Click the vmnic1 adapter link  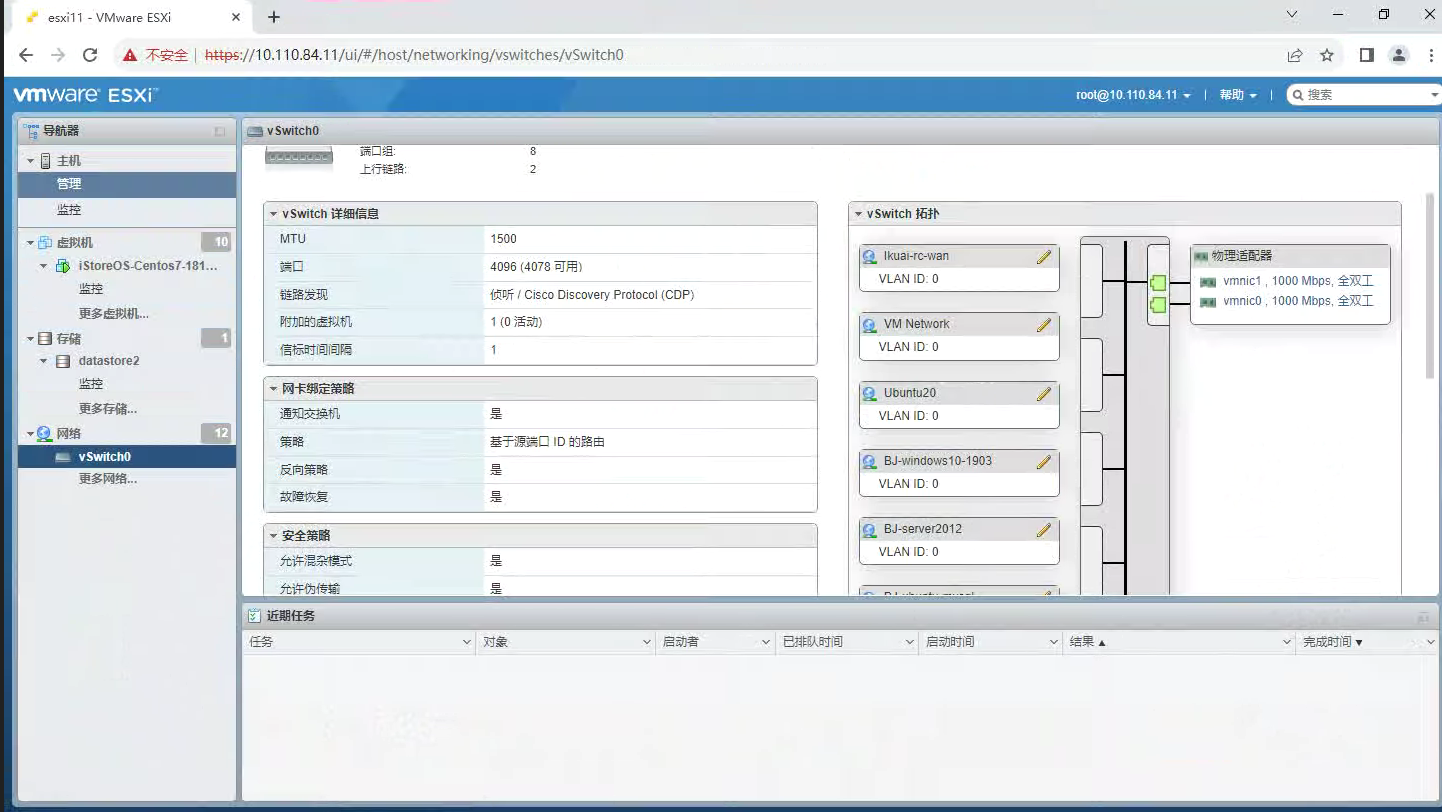[x=1298, y=282]
